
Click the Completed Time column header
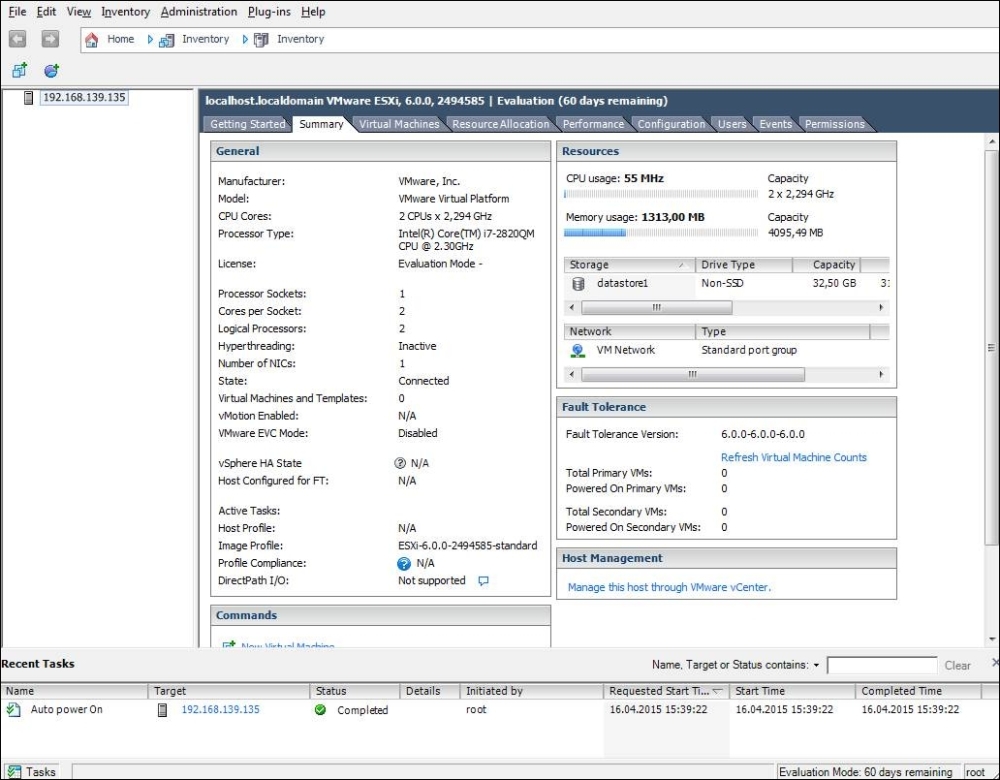(918, 691)
